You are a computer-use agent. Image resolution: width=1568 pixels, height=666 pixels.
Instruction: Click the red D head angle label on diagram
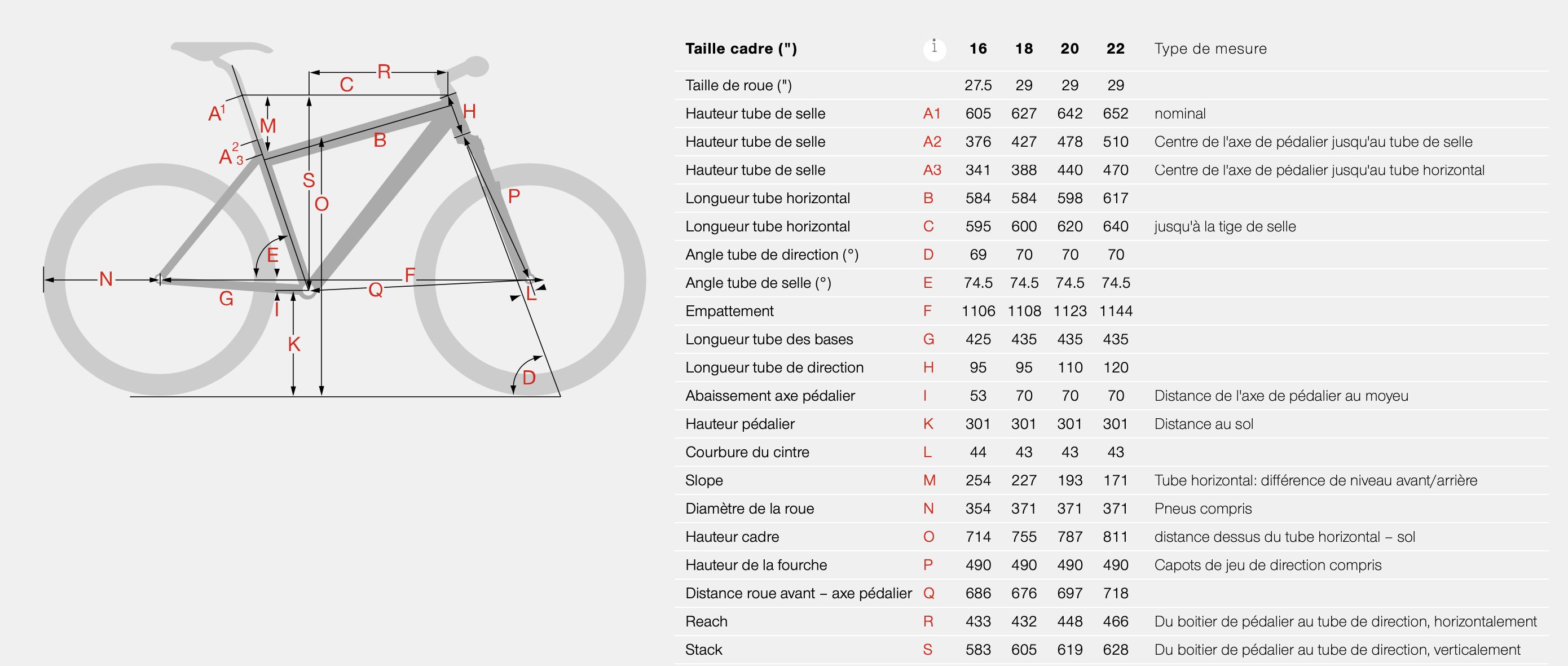pyautogui.click(x=529, y=378)
